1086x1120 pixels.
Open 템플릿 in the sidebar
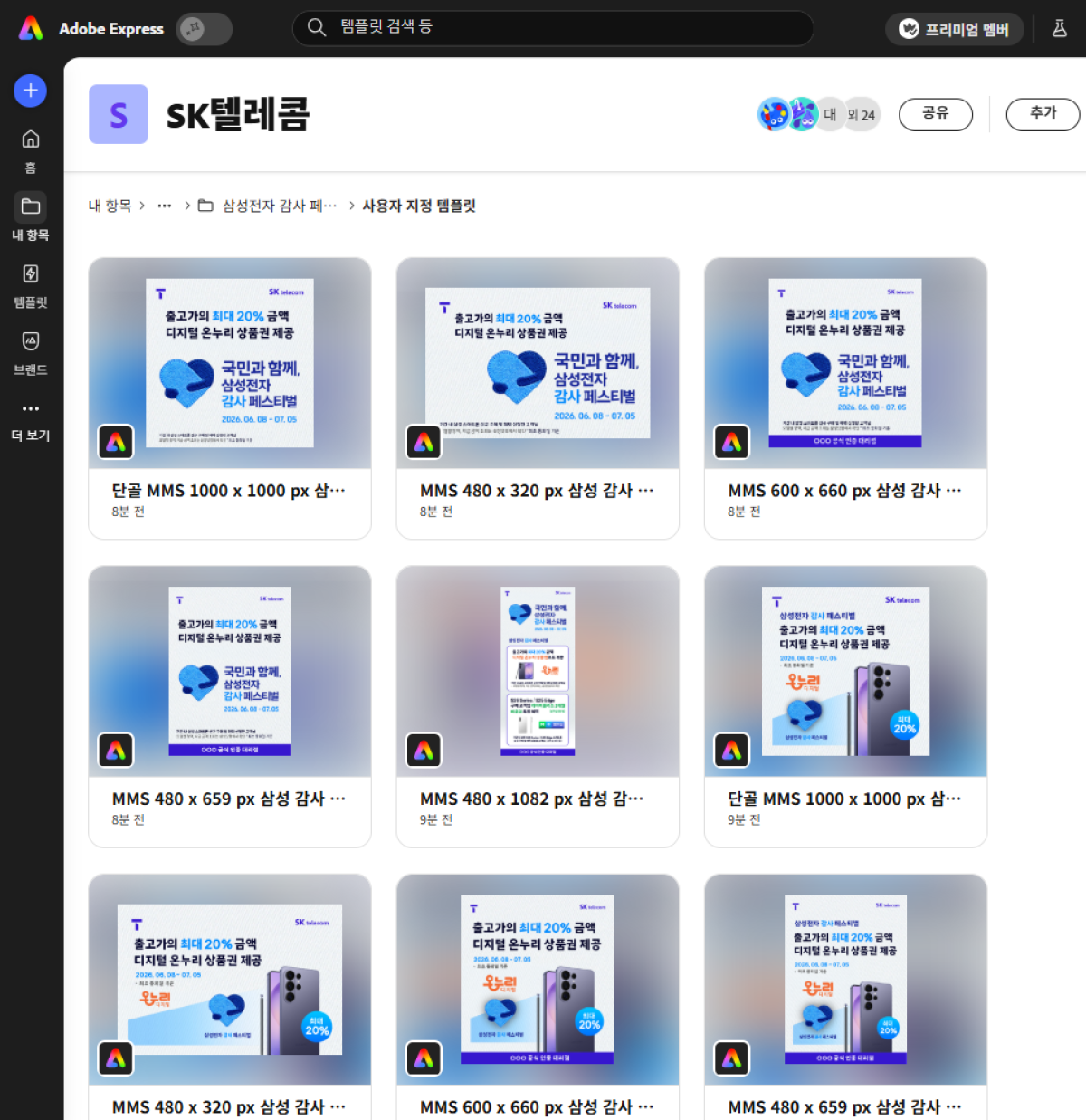tap(31, 285)
